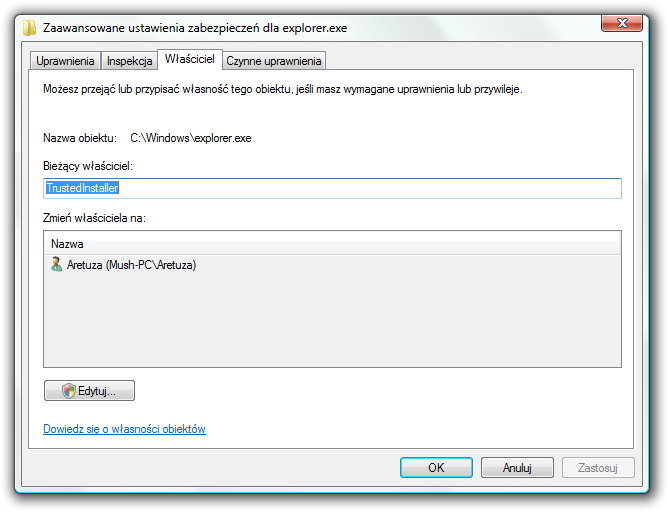
Task: Go to the Czynne uprawnienia tab
Action: point(274,61)
